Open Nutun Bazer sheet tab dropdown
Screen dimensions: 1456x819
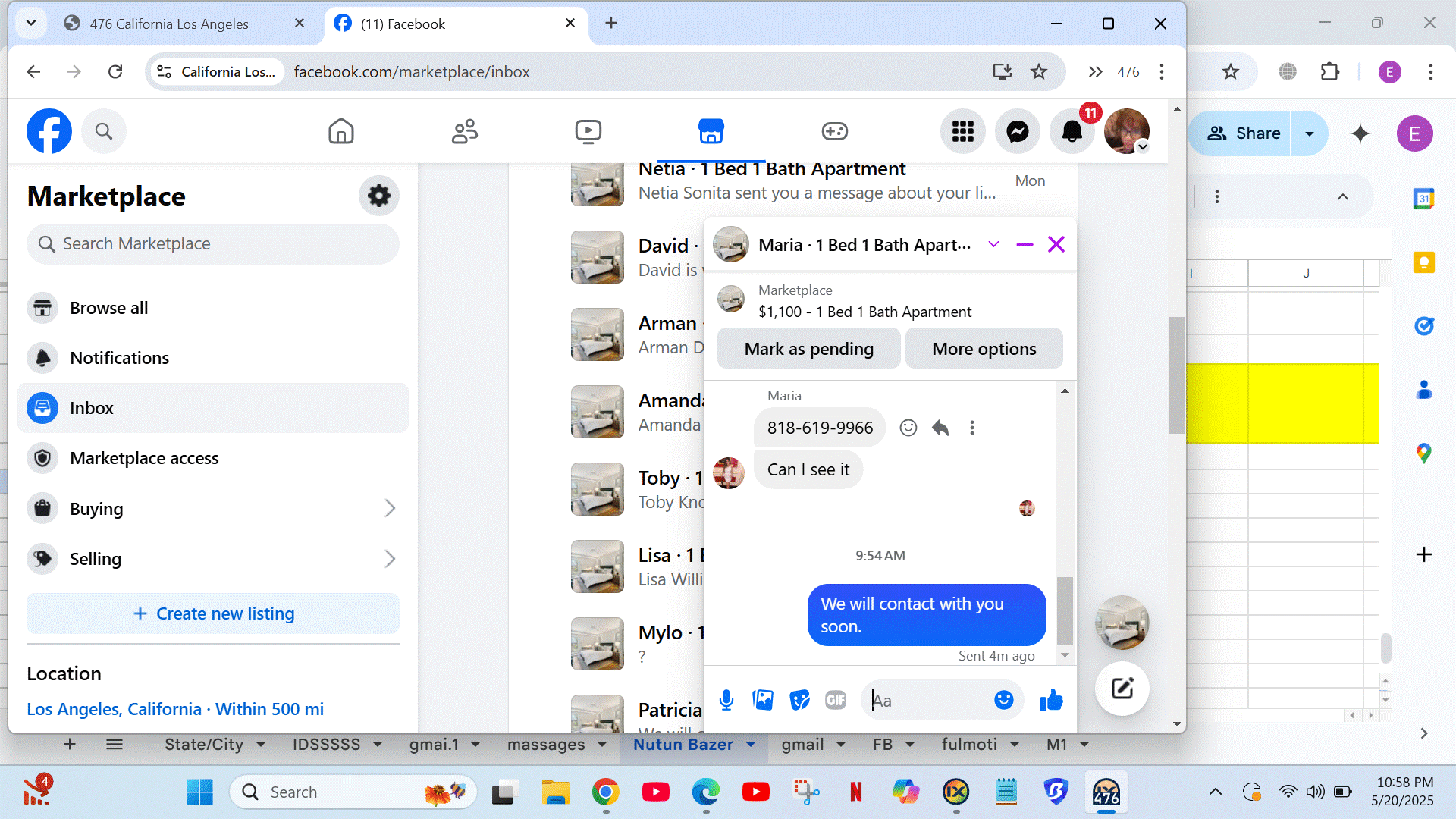pyautogui.click(x=751, y=745)
